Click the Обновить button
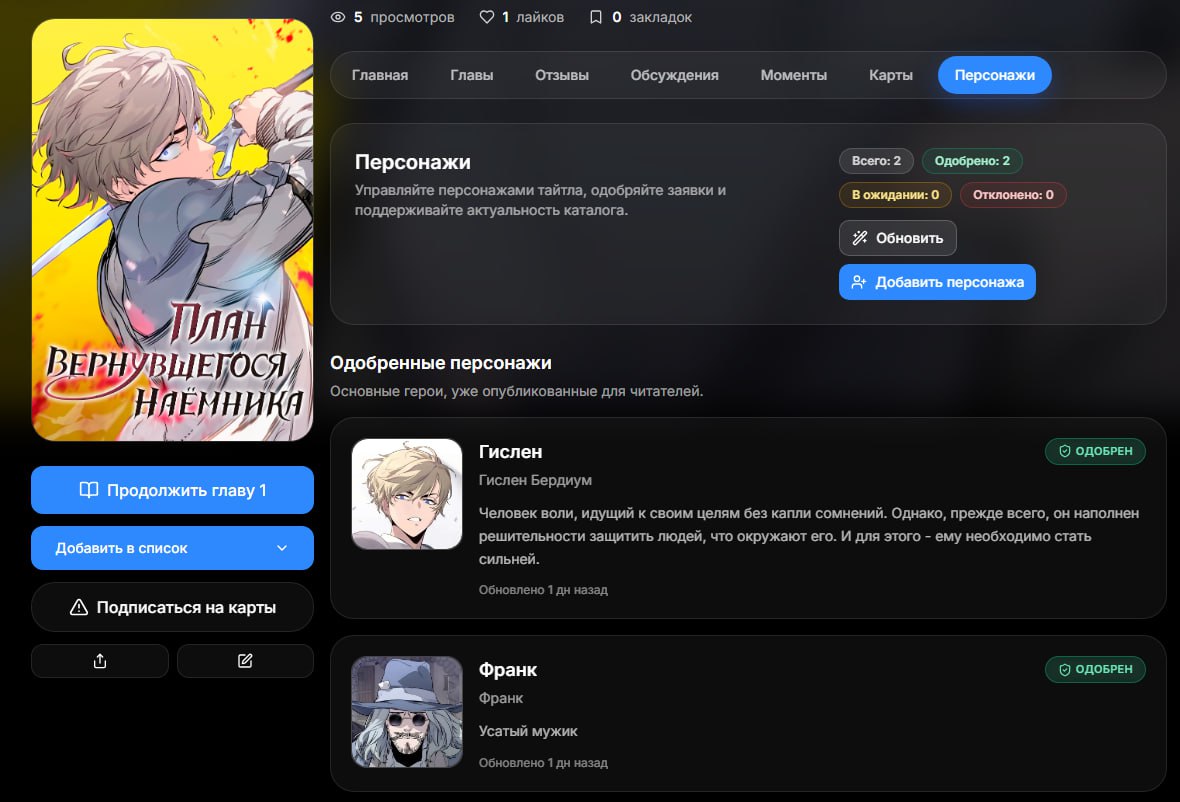Viewport: 1180px width, 802px height. 898,238
